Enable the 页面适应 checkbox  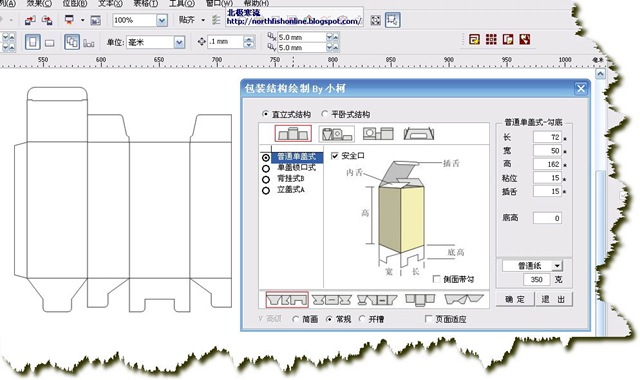coord(429,319)
